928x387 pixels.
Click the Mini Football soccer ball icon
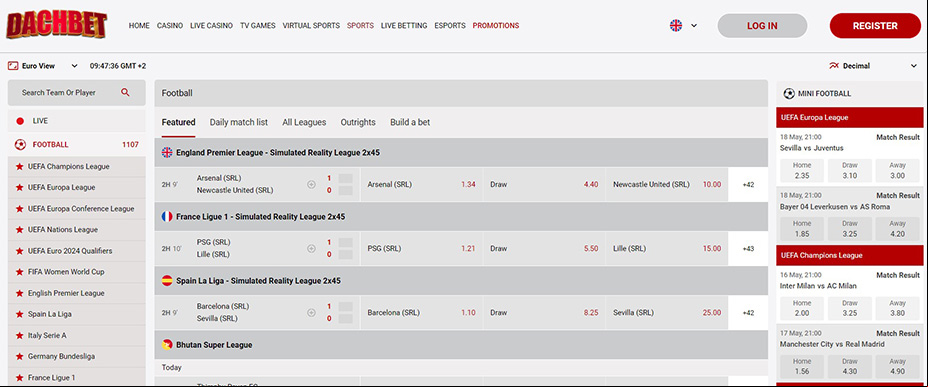(x=789, y=93)
